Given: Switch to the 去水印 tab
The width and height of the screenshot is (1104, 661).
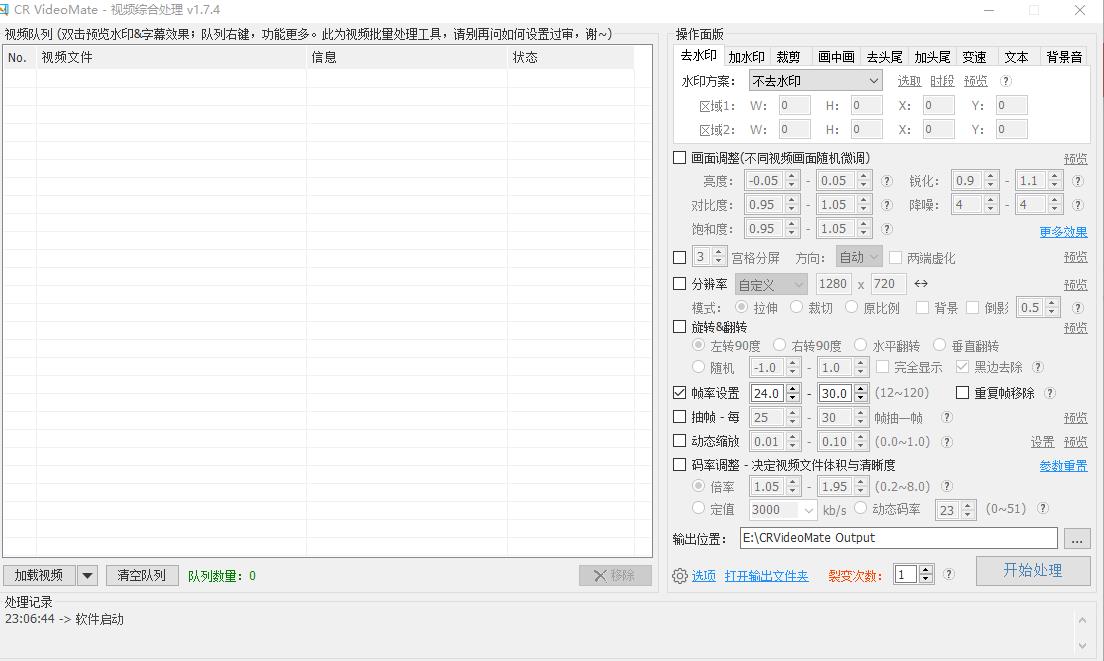Looking at the screenshot, I should pyautogui.click(x=698, y=56).
